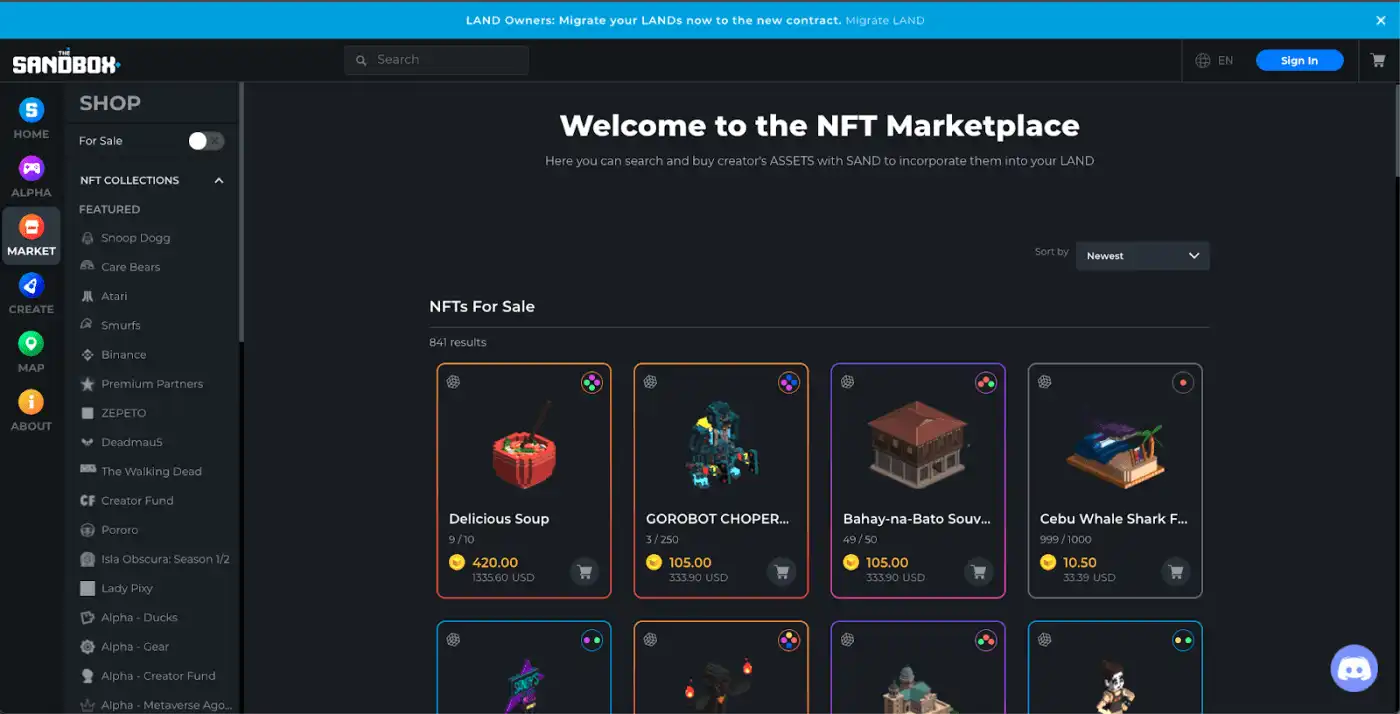Click SAND coin icon next to 420.00
The width and height of the screenshot is (1400, 714).
(457, 562)
